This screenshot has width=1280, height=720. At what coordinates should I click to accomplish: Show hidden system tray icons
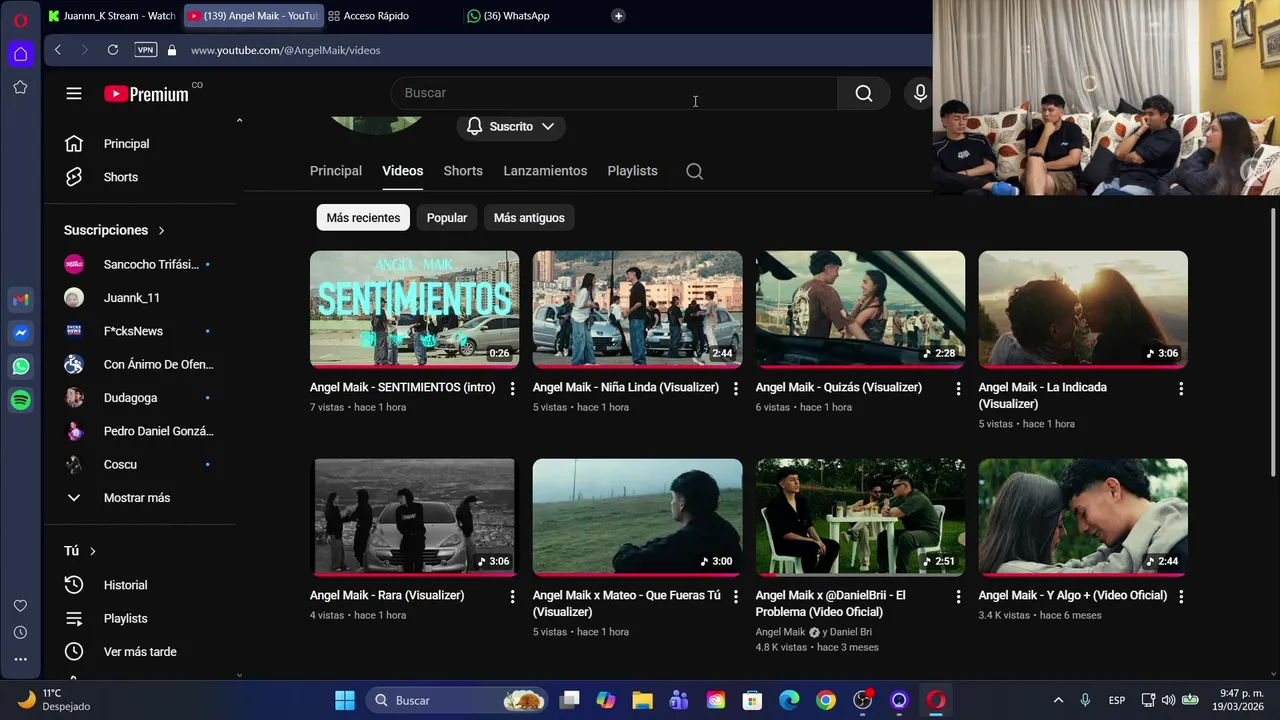click(x=1058, y=700)
